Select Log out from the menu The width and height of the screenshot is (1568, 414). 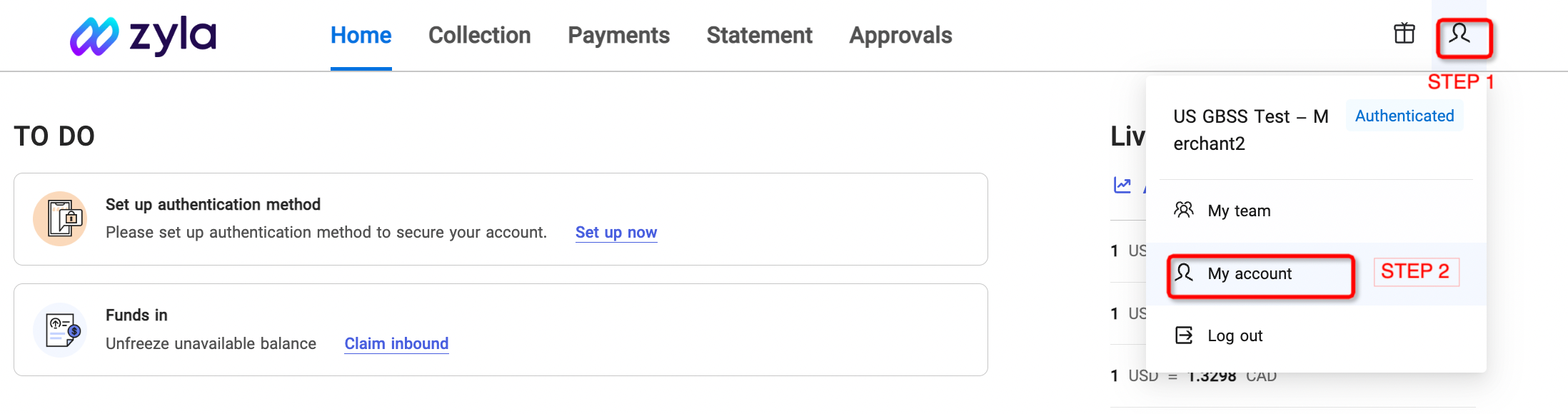click(1235, 336)
